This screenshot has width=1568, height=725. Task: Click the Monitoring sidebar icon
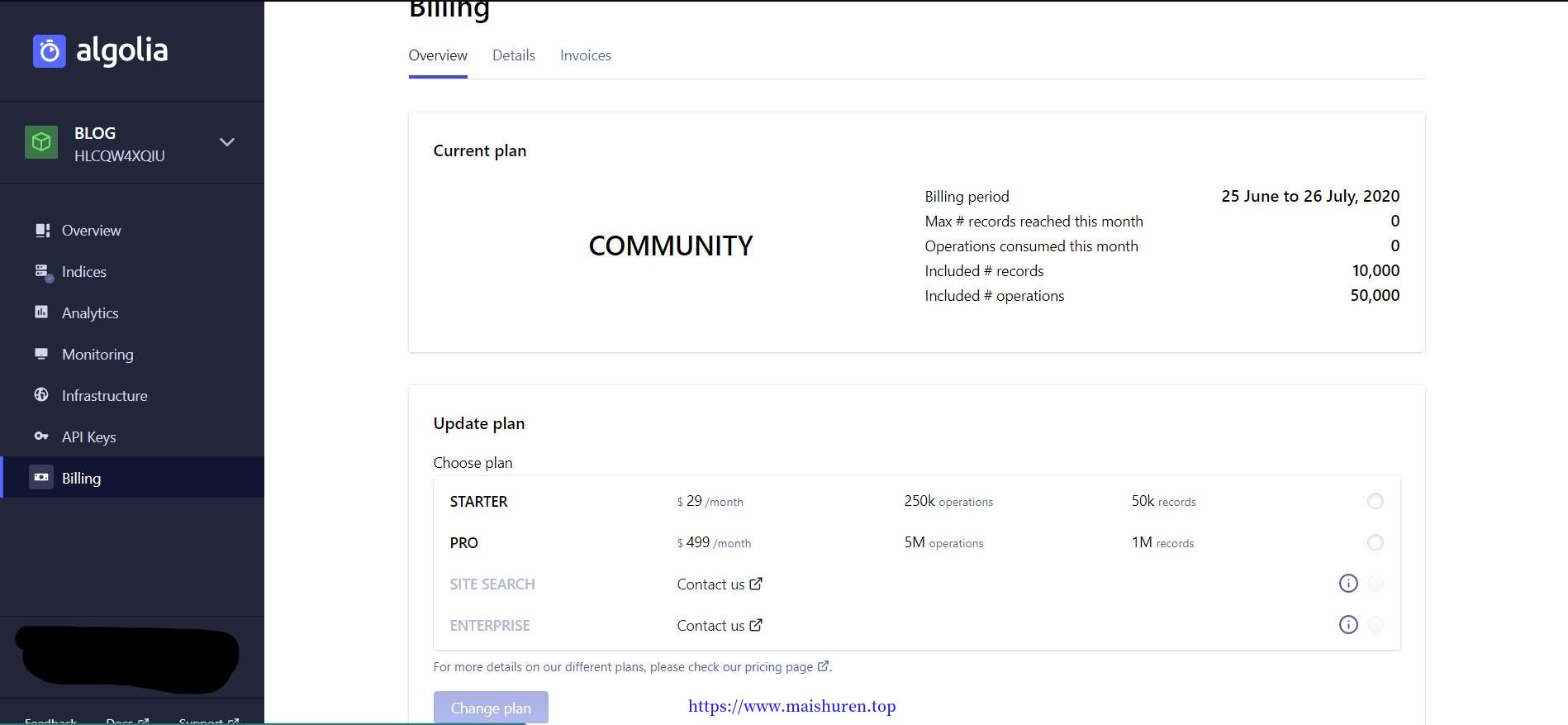coord(41,354)
